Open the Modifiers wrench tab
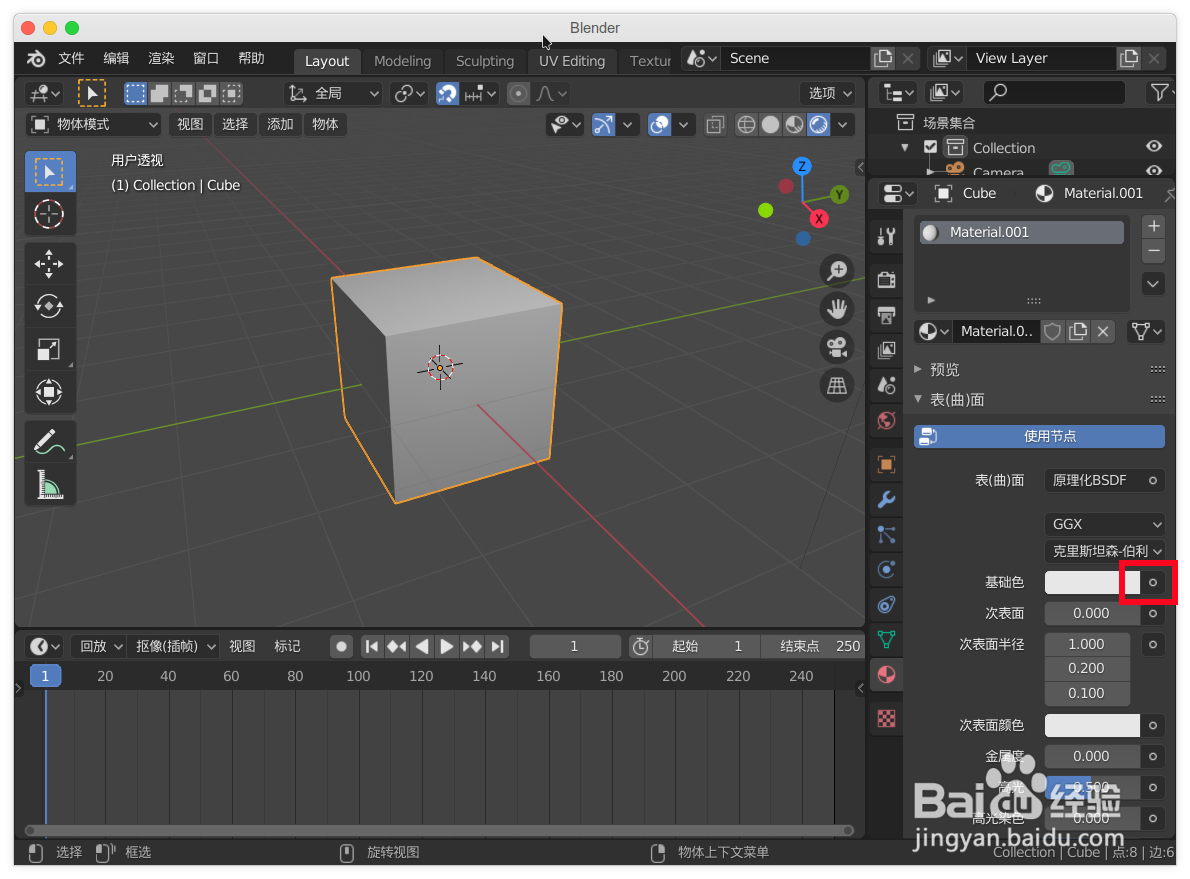 (886, 499)
